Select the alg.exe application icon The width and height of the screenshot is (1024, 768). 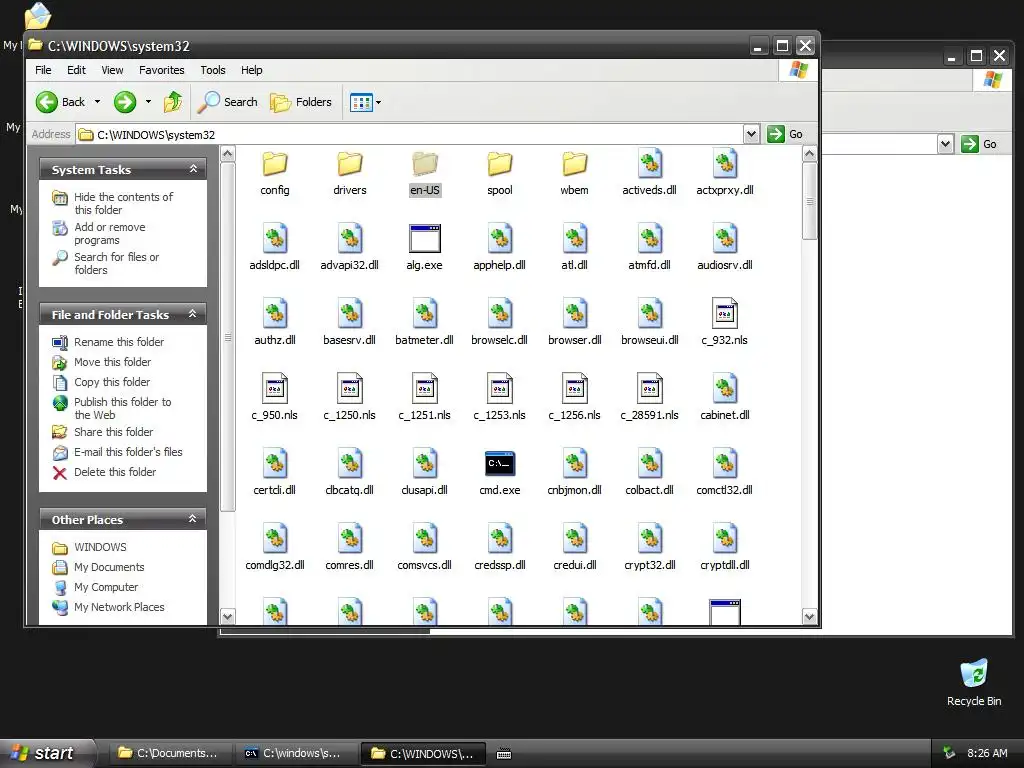pyautogui.click(x=424, y=238)
